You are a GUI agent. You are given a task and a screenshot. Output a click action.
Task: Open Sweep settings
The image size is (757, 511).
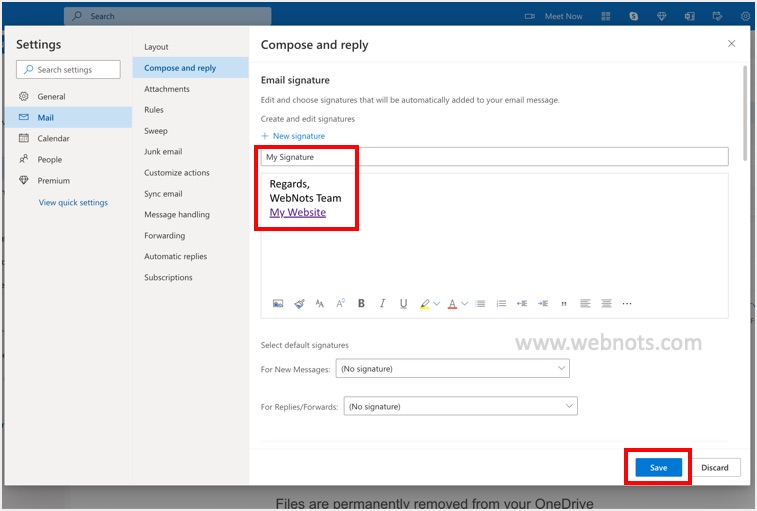[191, 130]
